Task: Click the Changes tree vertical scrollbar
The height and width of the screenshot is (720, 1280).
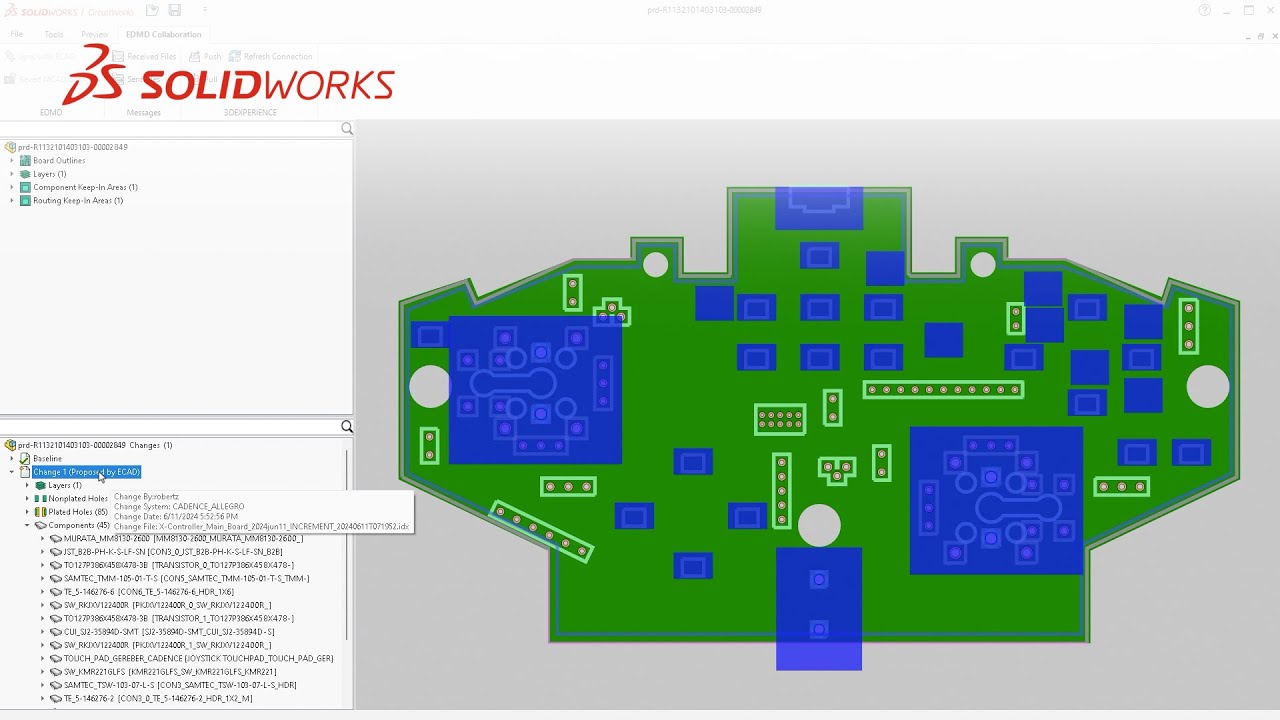Action: [347, 545]
